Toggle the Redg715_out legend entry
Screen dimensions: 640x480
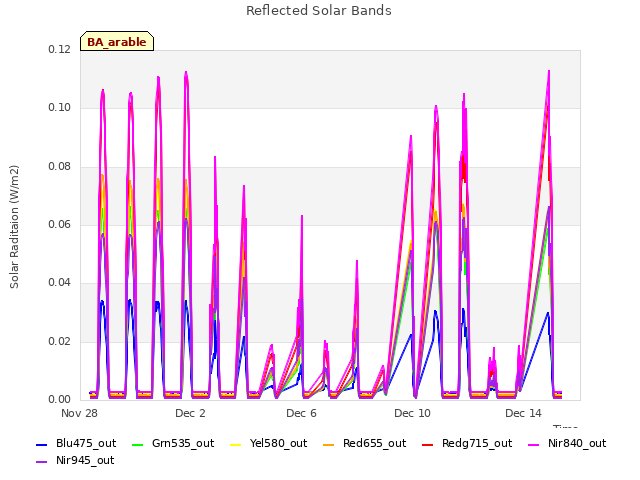[x=467, y=444]
